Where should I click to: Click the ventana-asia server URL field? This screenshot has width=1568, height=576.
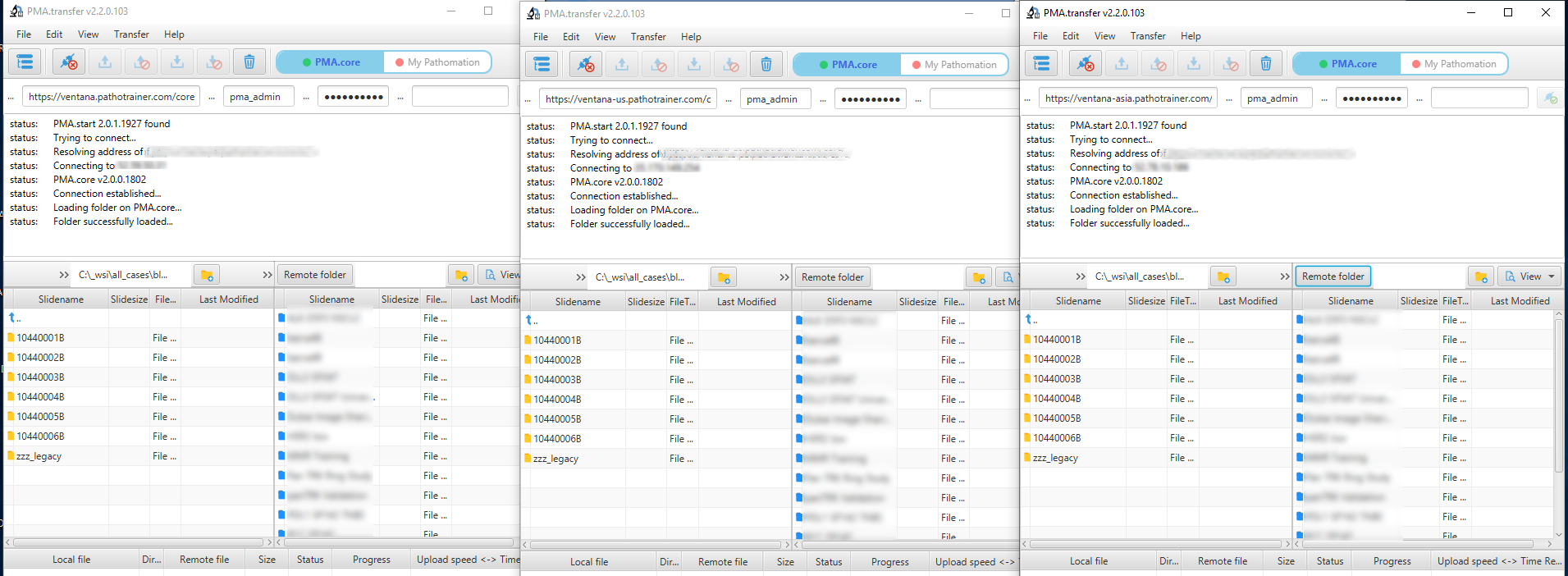tap(1127, 98)
